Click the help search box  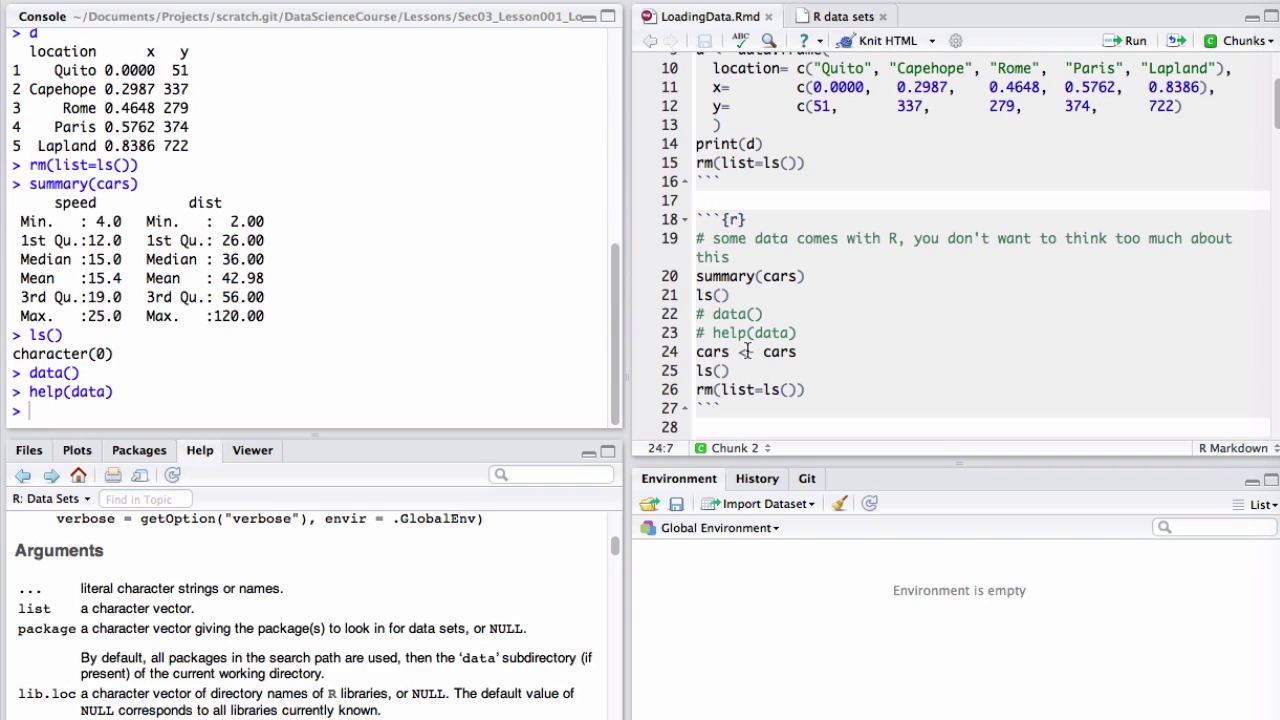[x=551, y=475]
